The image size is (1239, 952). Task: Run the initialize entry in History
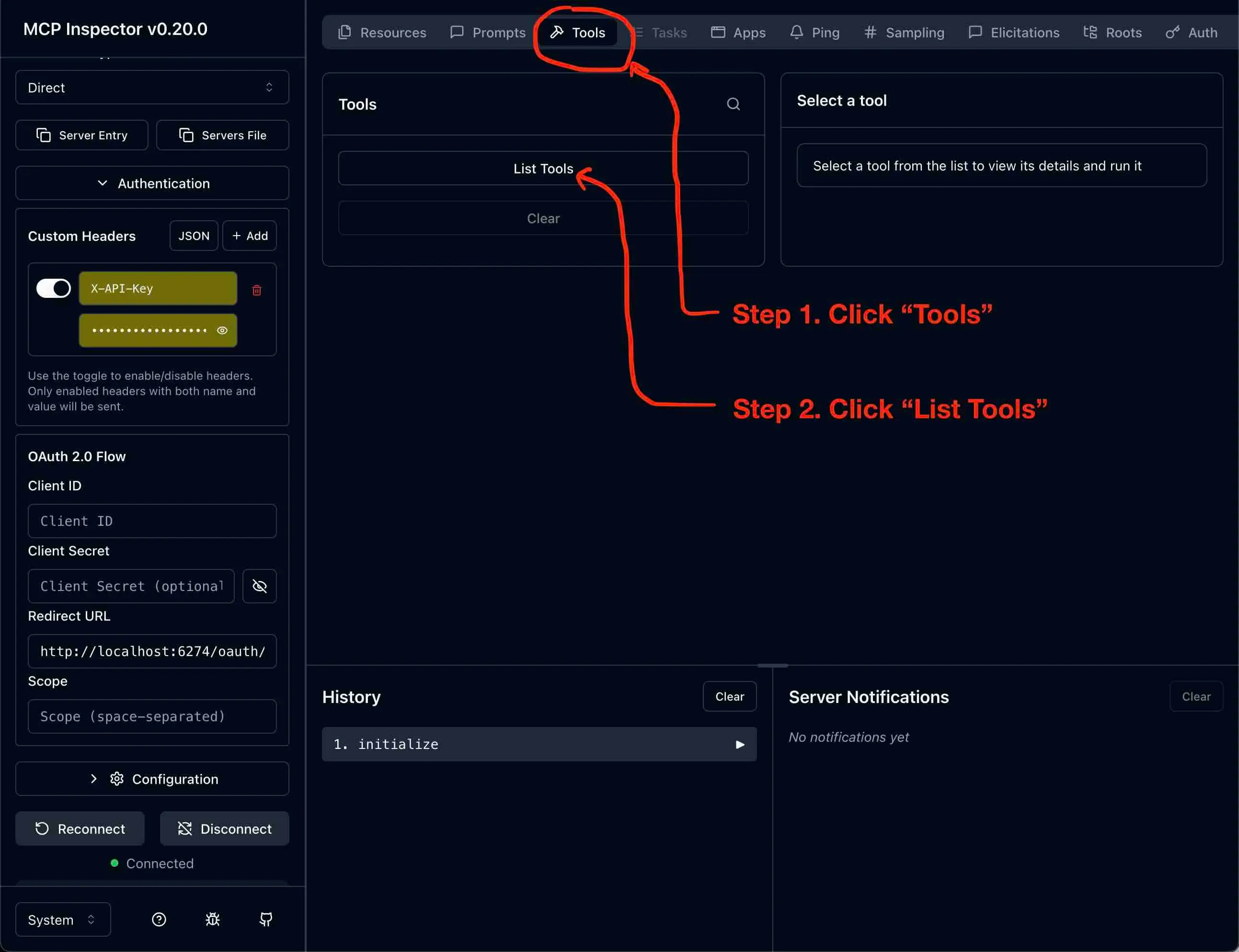(740, 744)
